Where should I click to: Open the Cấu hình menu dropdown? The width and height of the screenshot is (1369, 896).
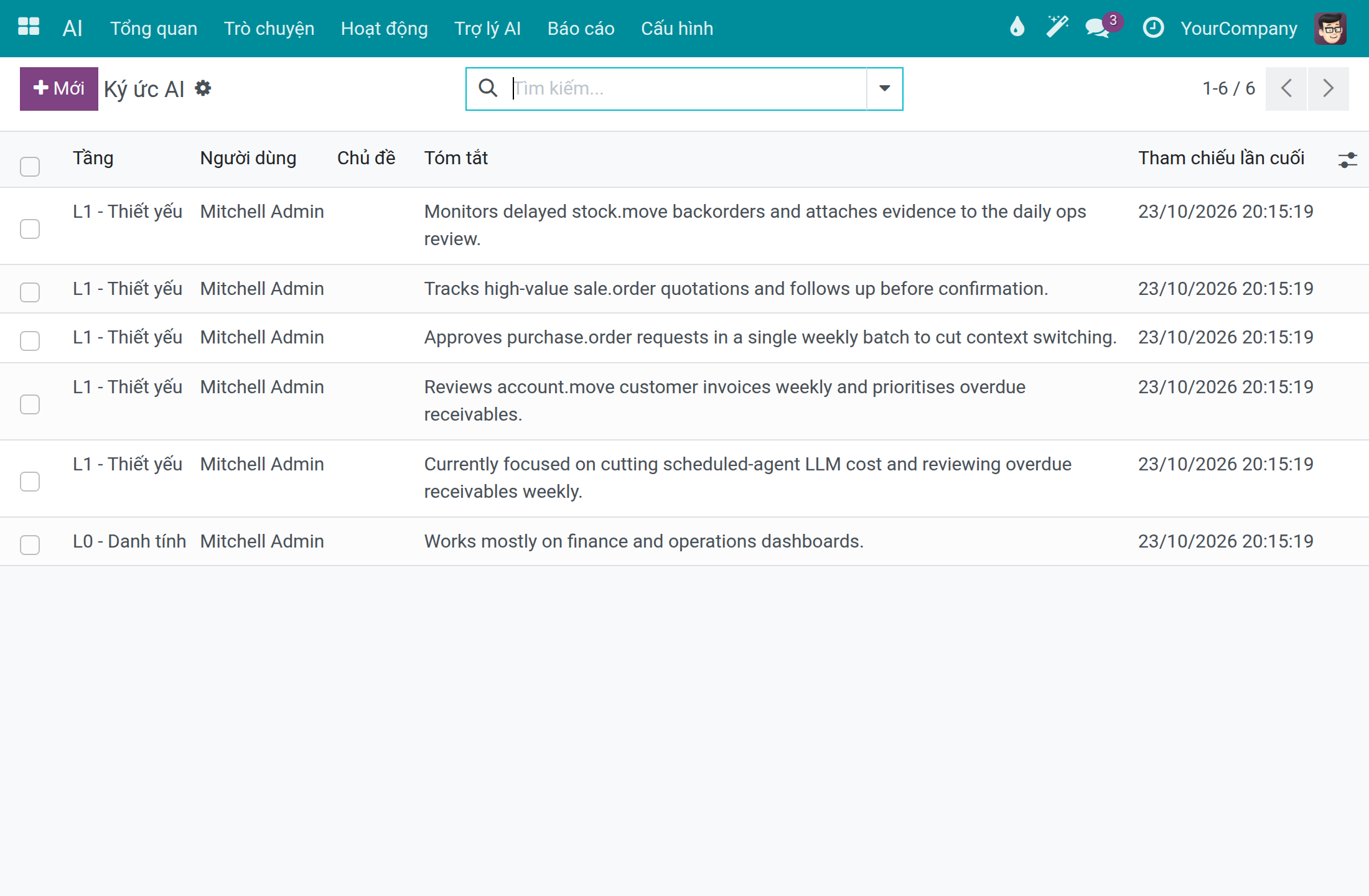tap(677, 29)
